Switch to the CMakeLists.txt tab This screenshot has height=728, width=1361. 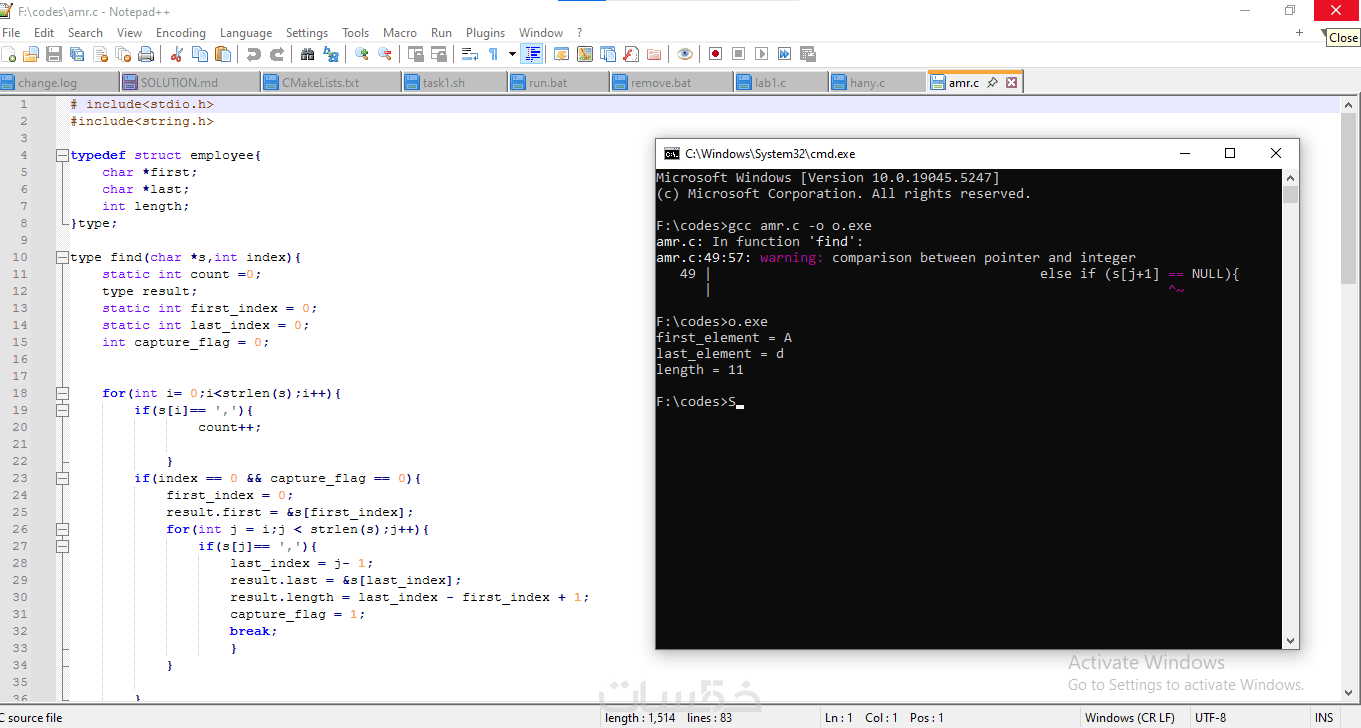[331, 82]
